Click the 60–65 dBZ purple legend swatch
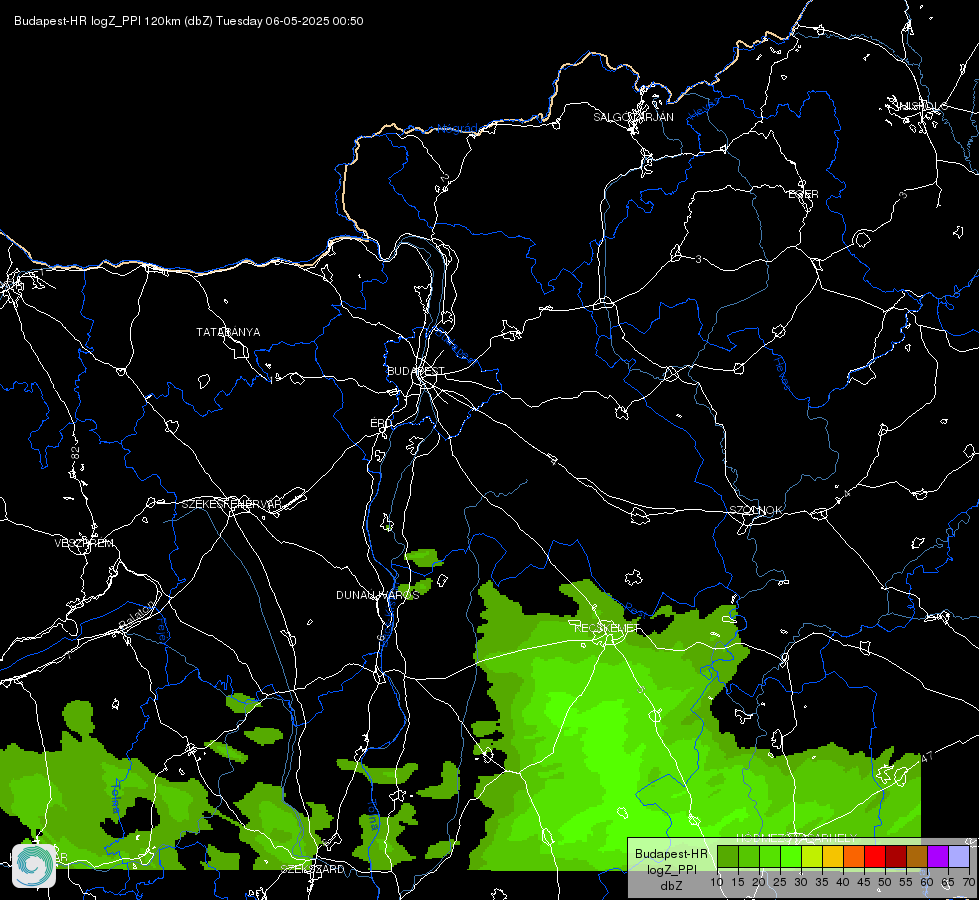The image size is (979, 900). coord(938,857)
